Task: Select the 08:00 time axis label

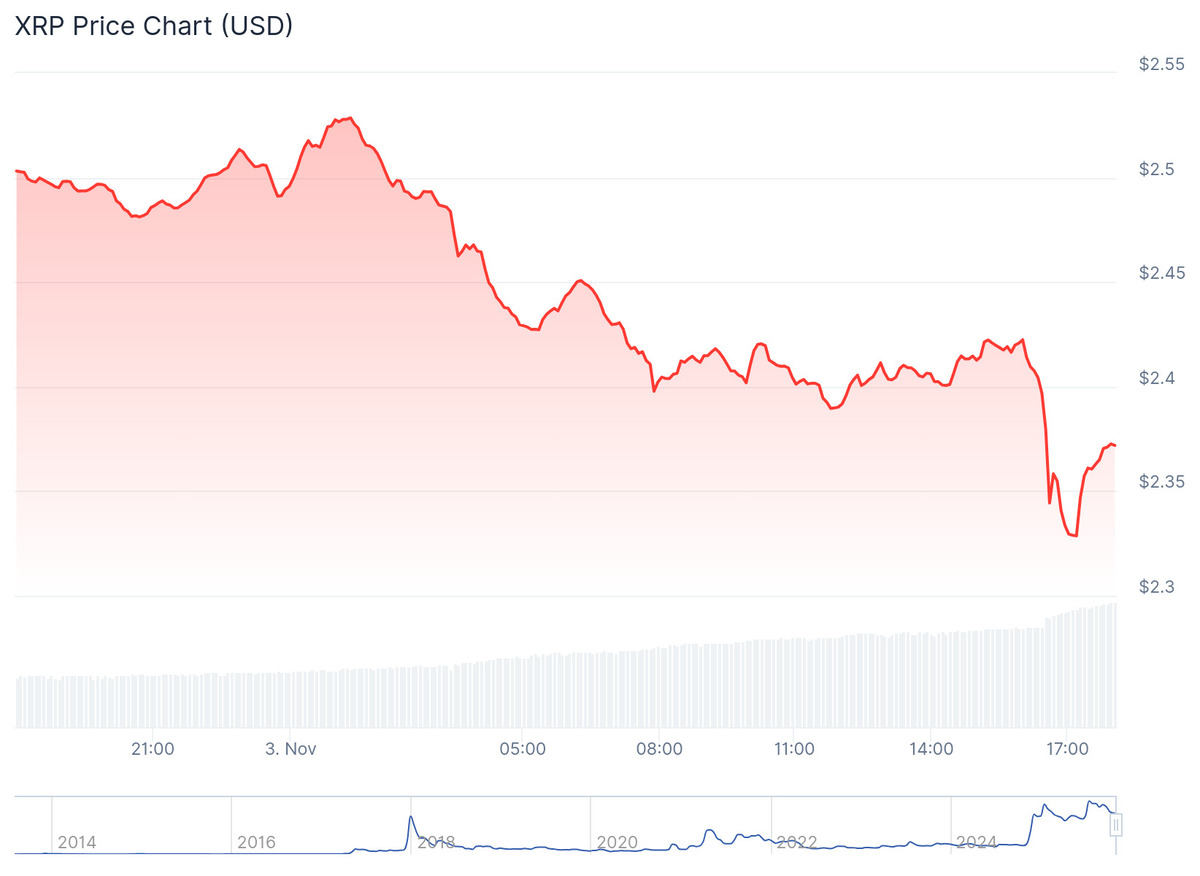Action: [658, 748]
